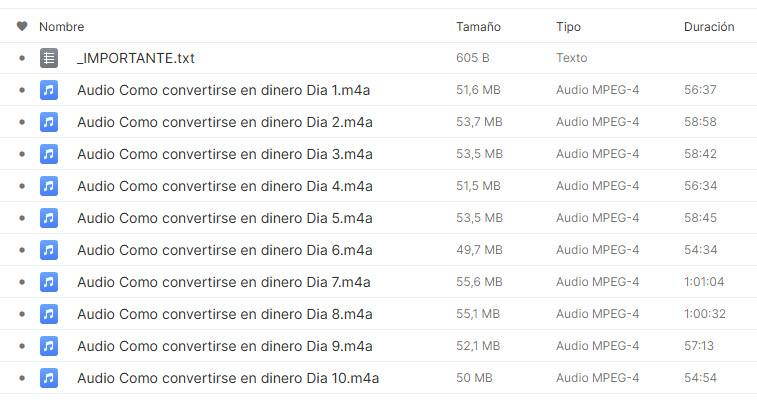Click the music icon for Dia 10.m4a

coord(49,378)
